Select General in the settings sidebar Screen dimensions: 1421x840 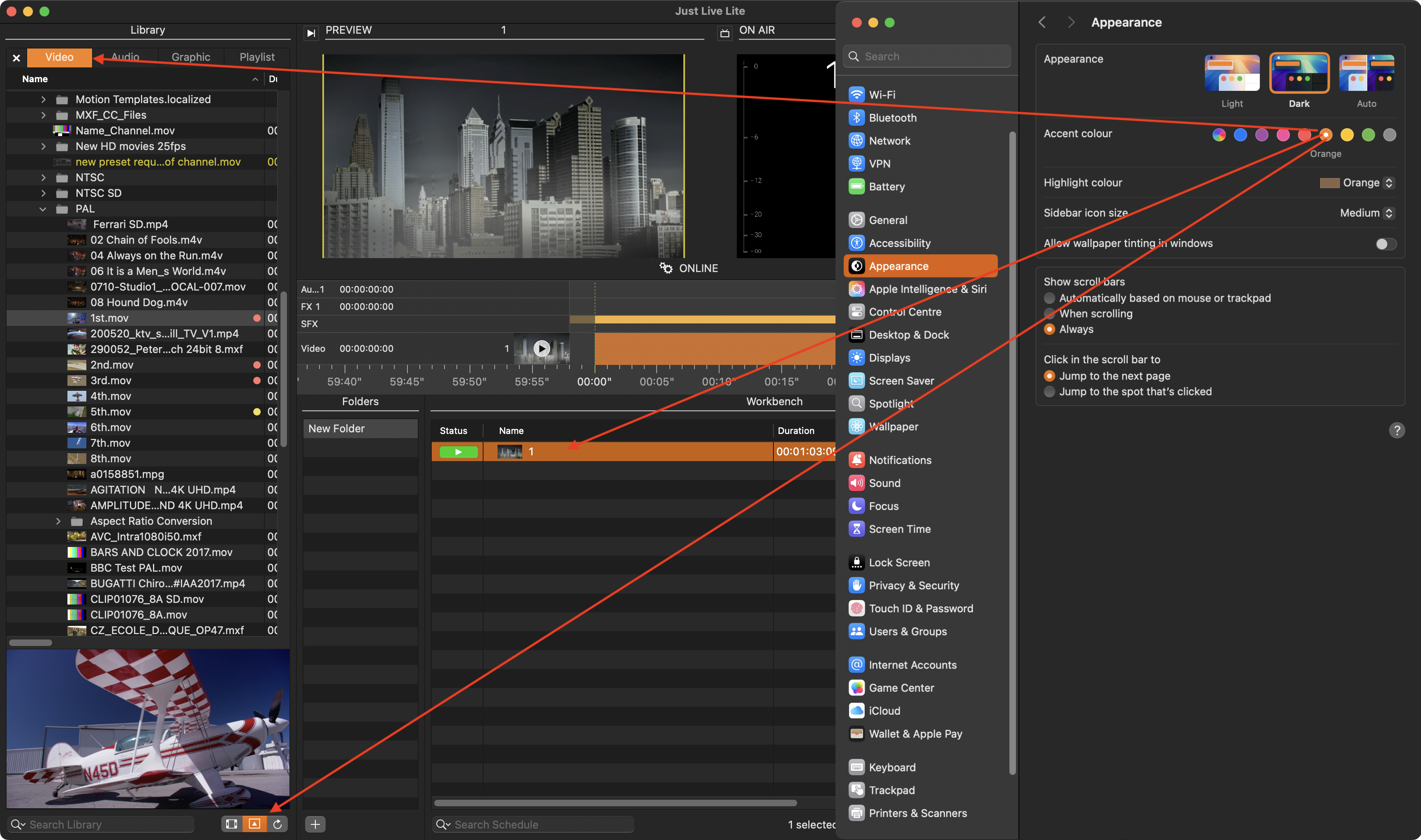(920, 219)
